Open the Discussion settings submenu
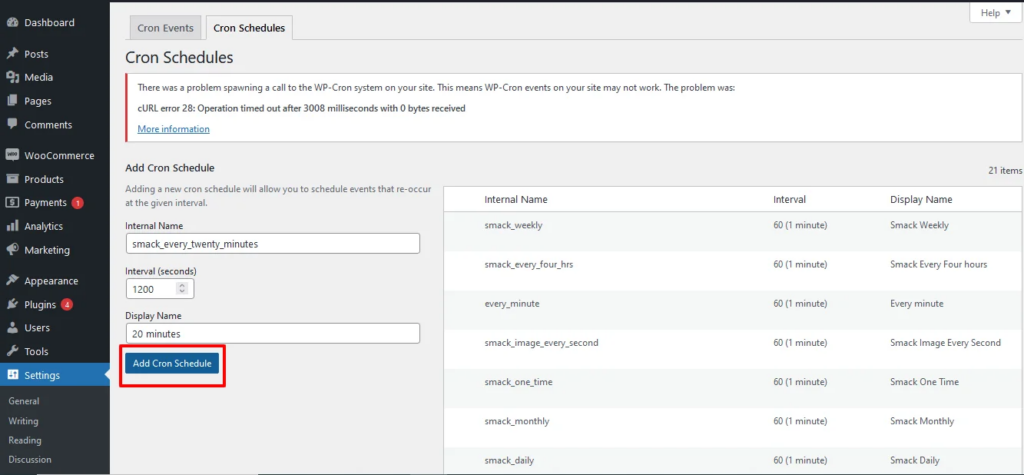The image size is (1024, 475). click(x=30, y=459)
